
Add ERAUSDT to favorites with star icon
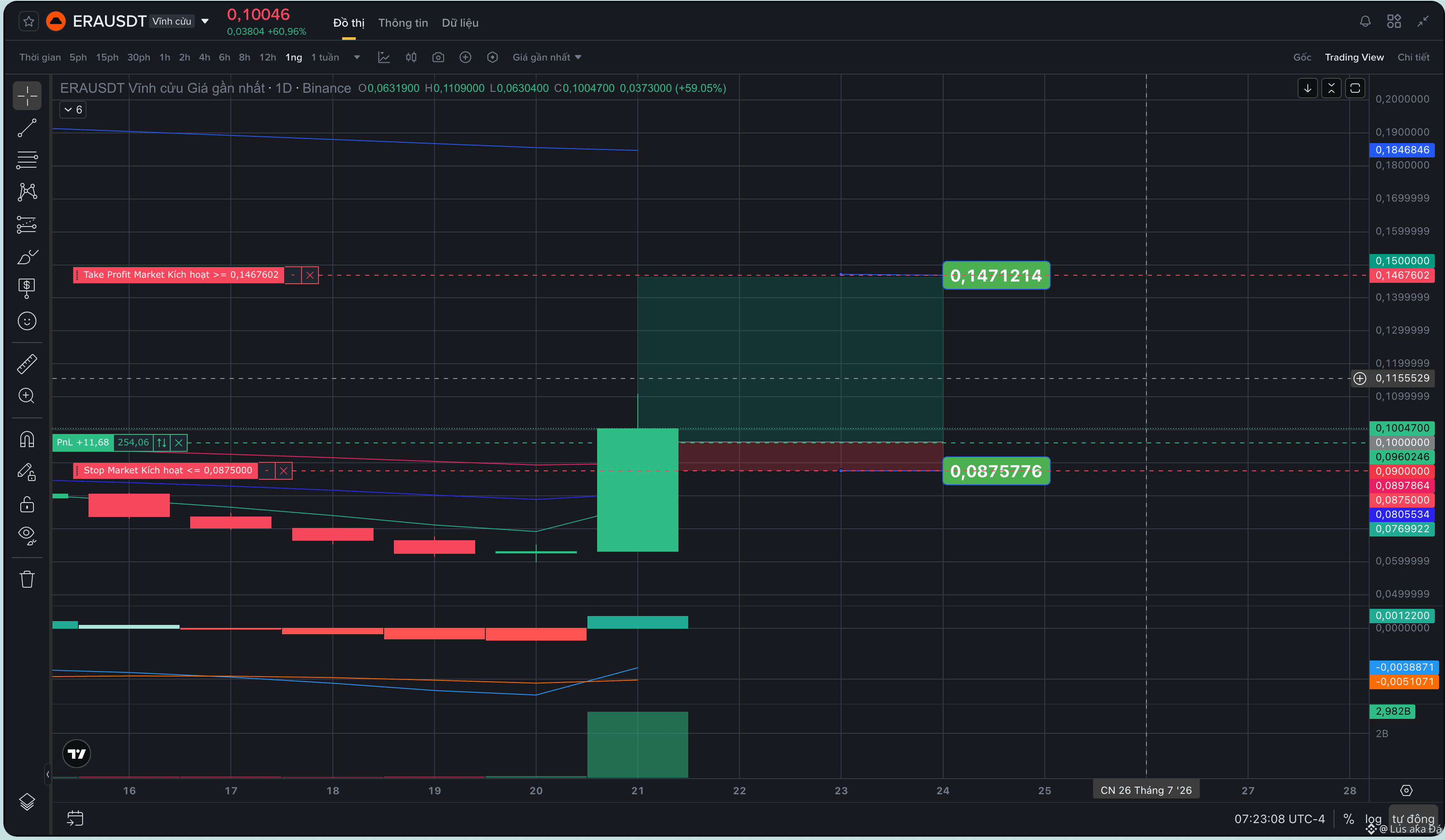[29, 22]
